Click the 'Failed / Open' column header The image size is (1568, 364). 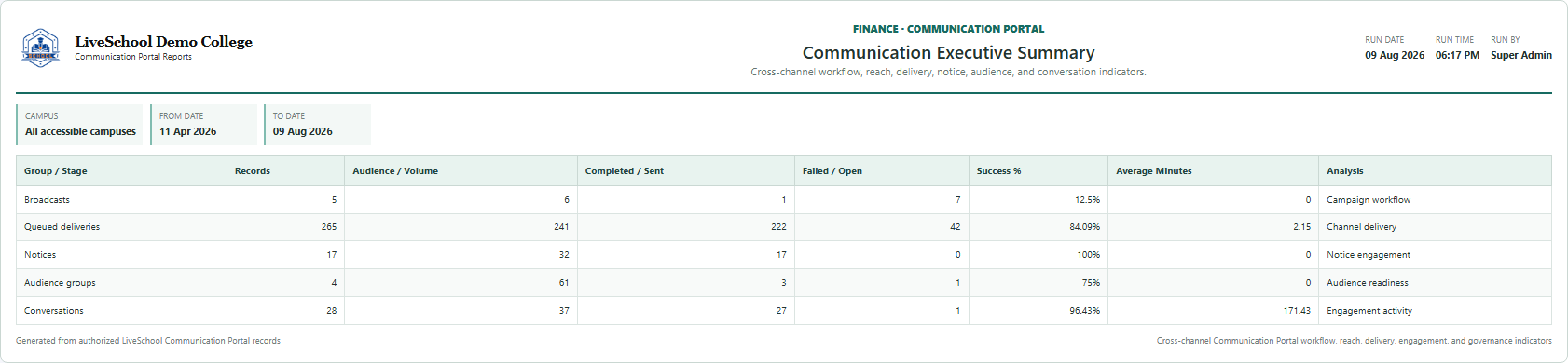pyautogui.click(x=882, y=171)
